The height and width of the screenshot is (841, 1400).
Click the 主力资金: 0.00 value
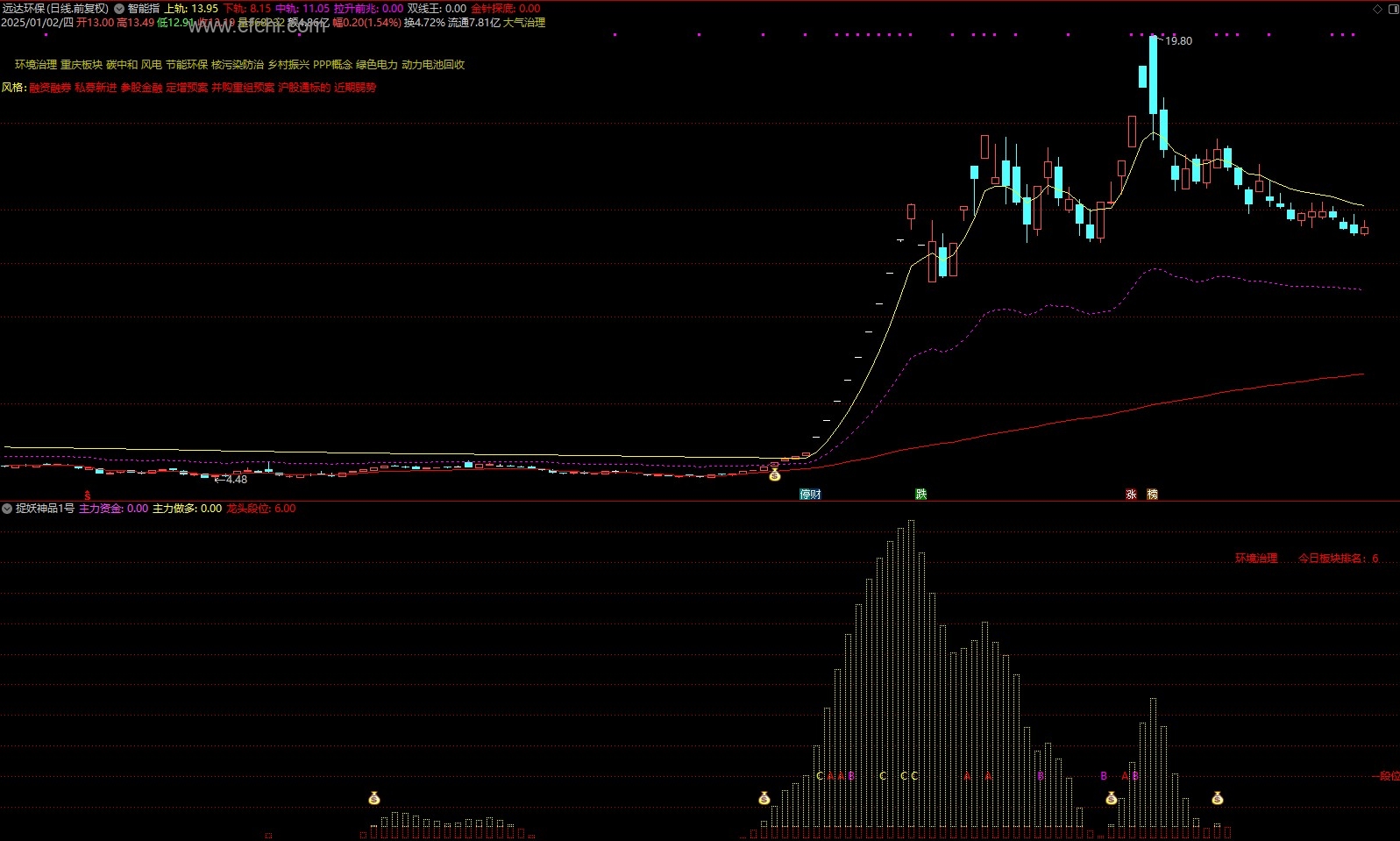tap(113, 509)
